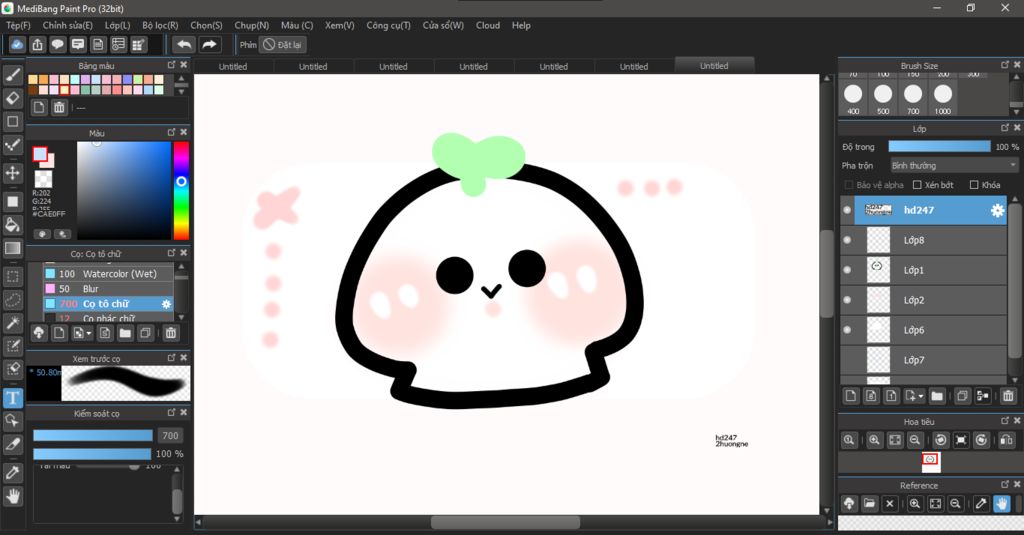Undock the Brush Size panel
The image size is (1024, 535).
tap(1005, 65)
